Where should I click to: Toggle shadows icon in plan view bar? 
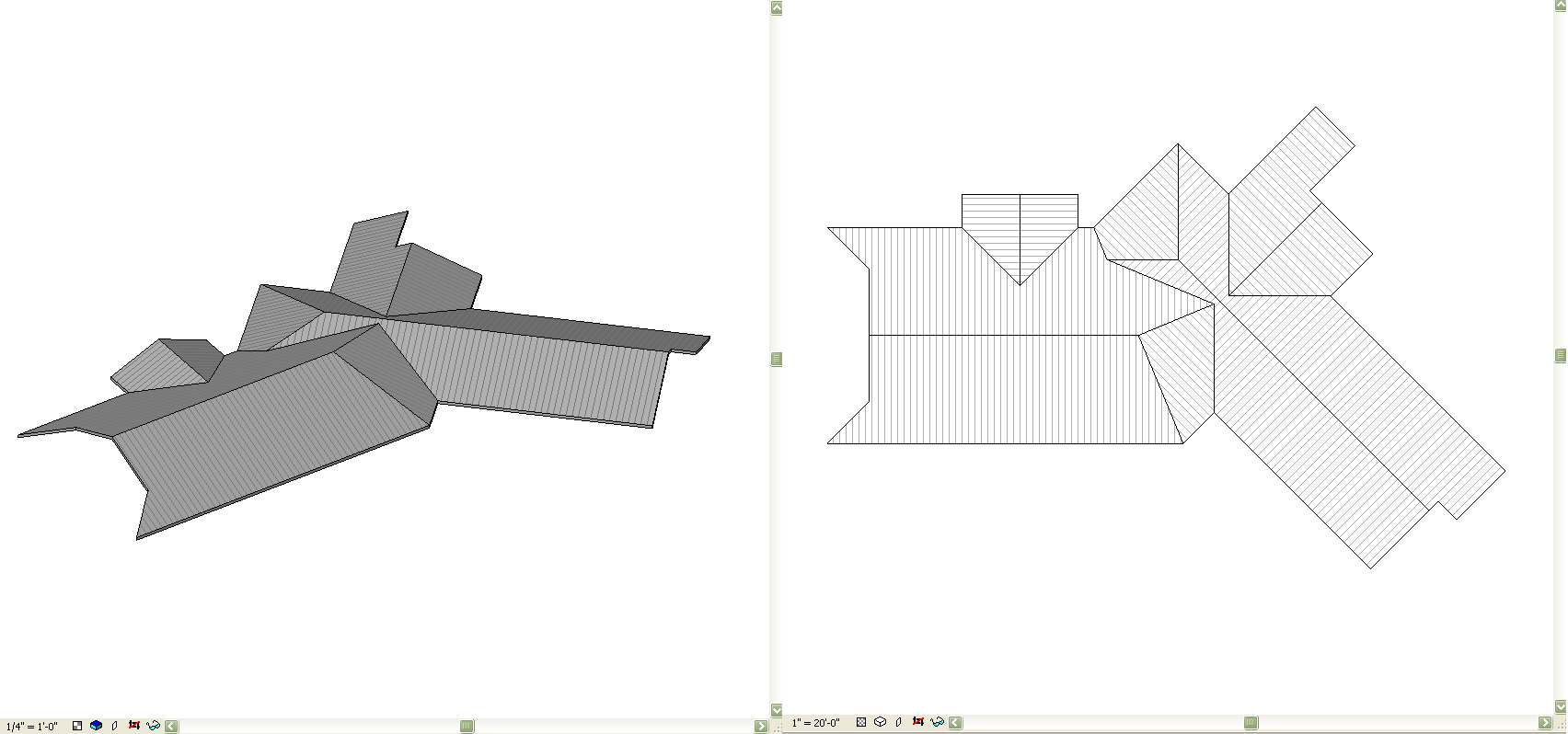(x=899, y=722)
